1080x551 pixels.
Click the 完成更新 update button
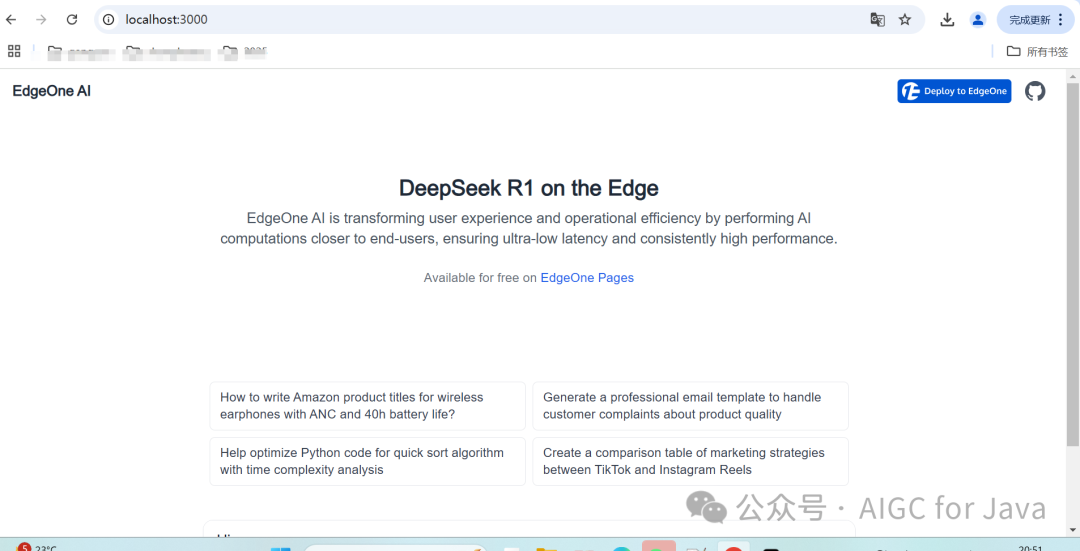point(1030,20)
